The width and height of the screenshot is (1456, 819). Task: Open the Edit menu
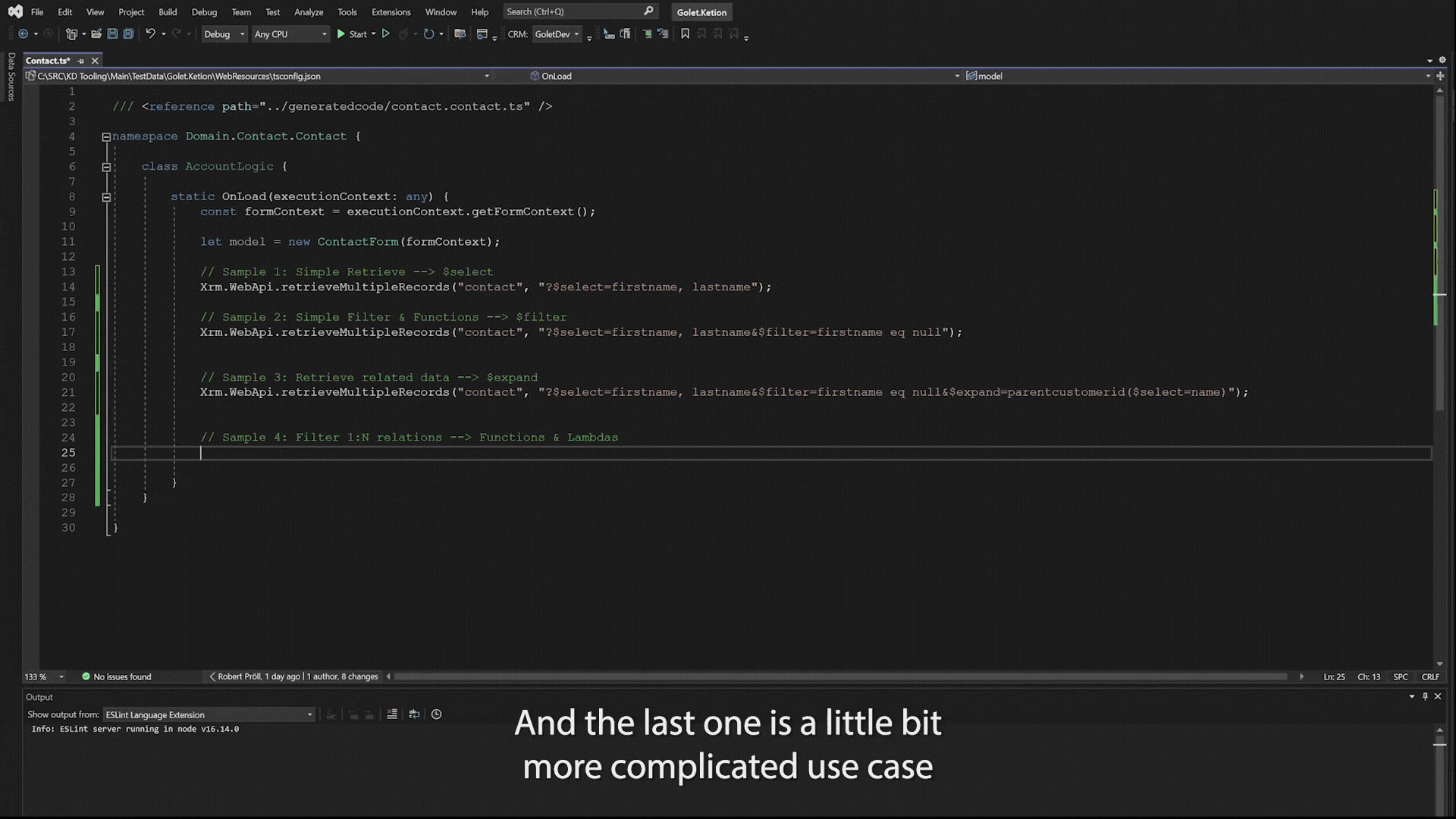pyautogui.click(x=65, y=12)
